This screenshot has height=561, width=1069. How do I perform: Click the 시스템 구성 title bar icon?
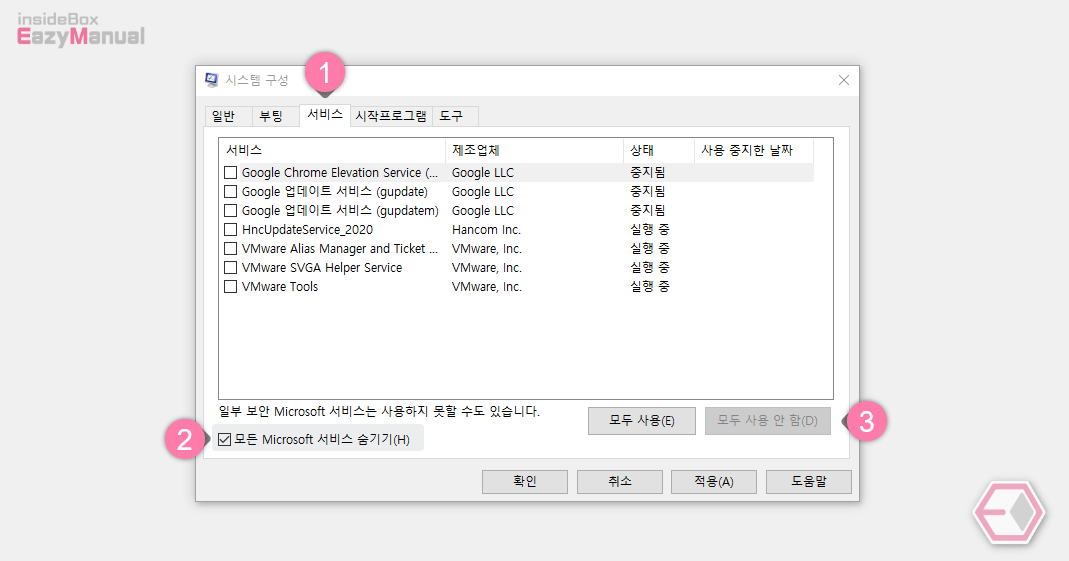212,80
